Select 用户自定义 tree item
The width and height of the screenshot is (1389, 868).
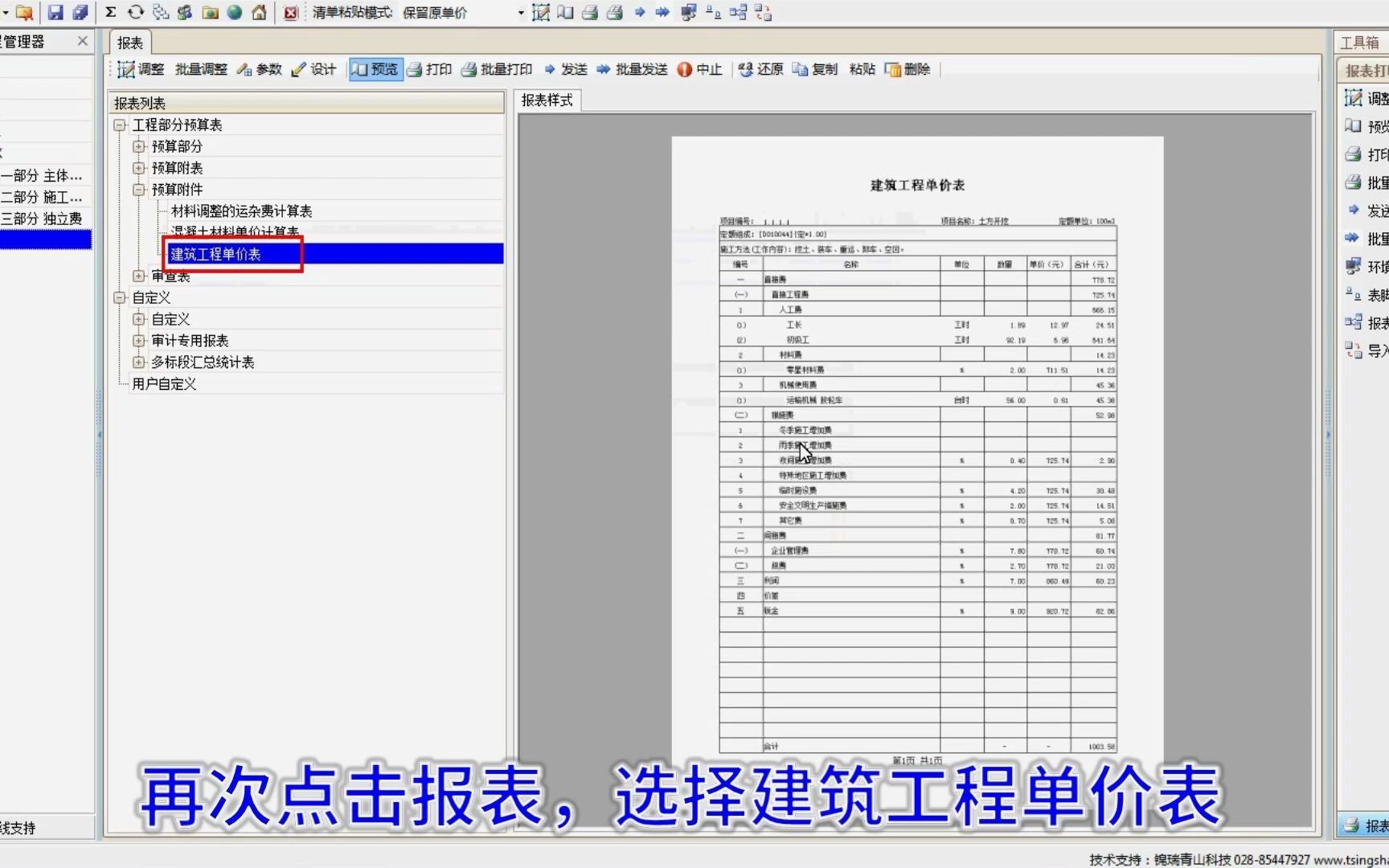click(x=164, y=384)
